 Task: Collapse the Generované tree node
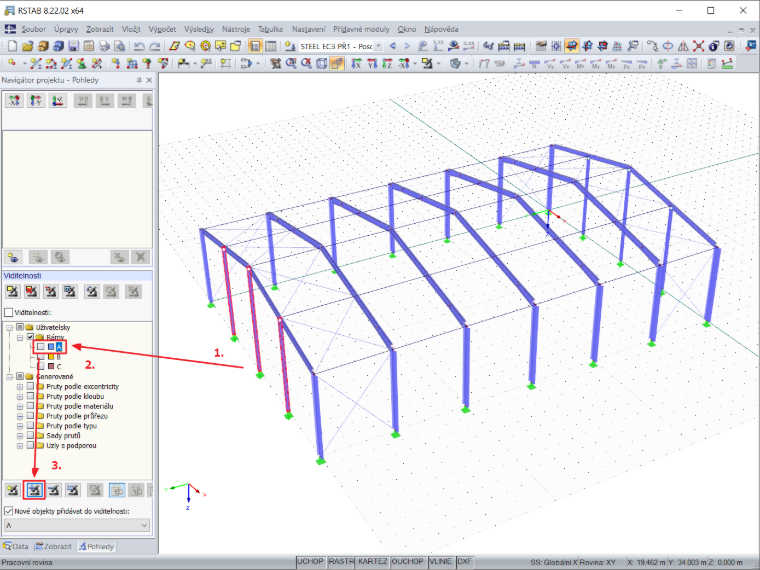coord(9,377)
